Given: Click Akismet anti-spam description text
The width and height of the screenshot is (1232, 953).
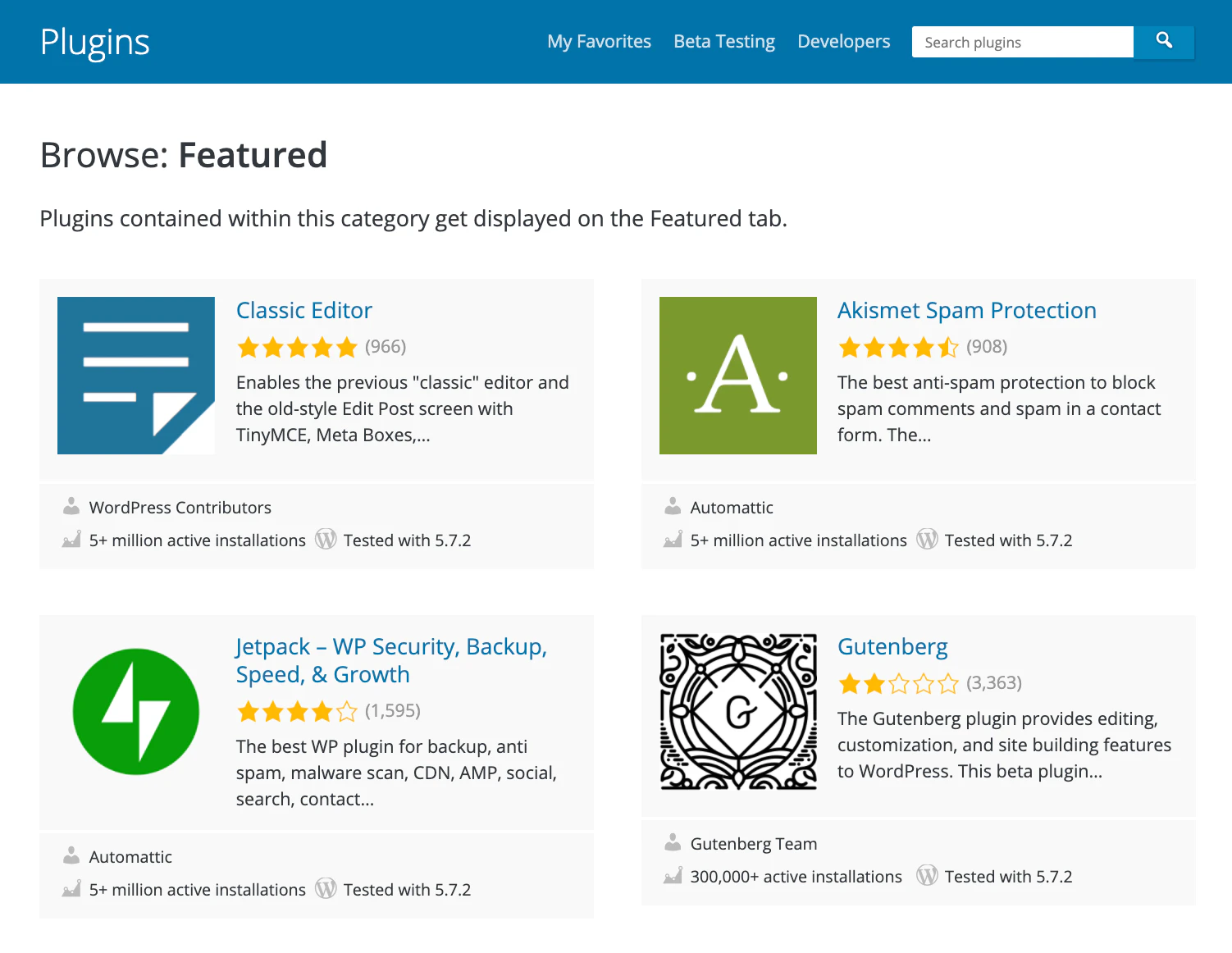Looking at the screenshot, I should point(999,408).
